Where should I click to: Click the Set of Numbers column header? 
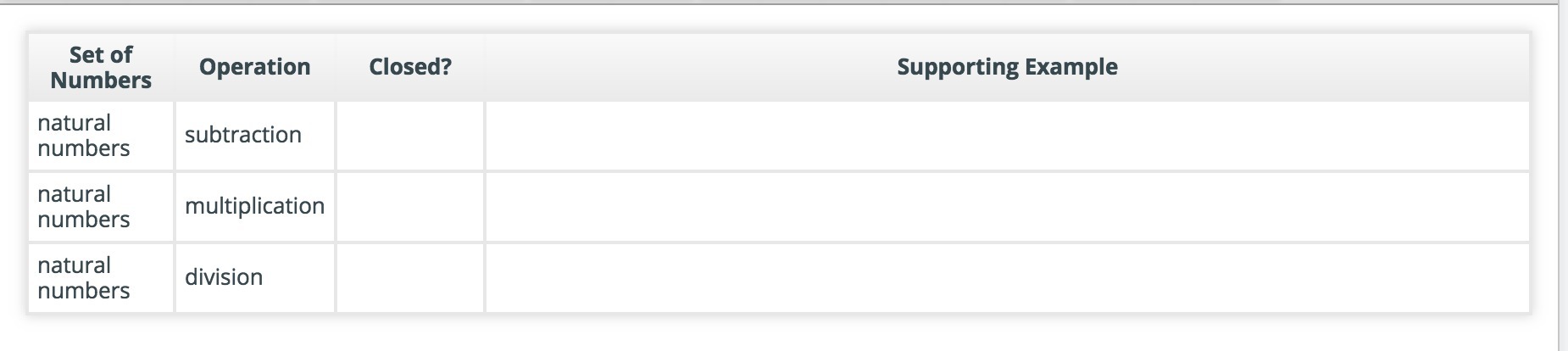(x=101, y=67)
